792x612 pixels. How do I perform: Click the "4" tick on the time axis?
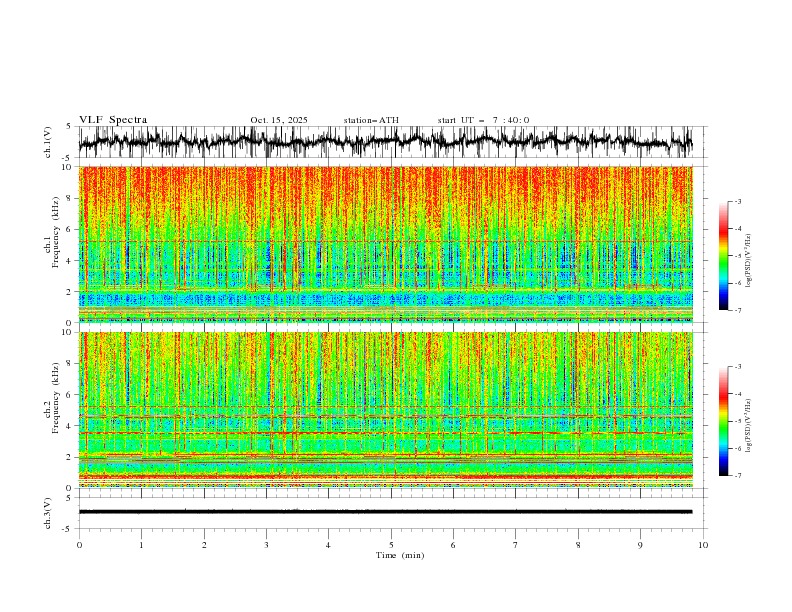pyautogui.click(x=328, y=545)
